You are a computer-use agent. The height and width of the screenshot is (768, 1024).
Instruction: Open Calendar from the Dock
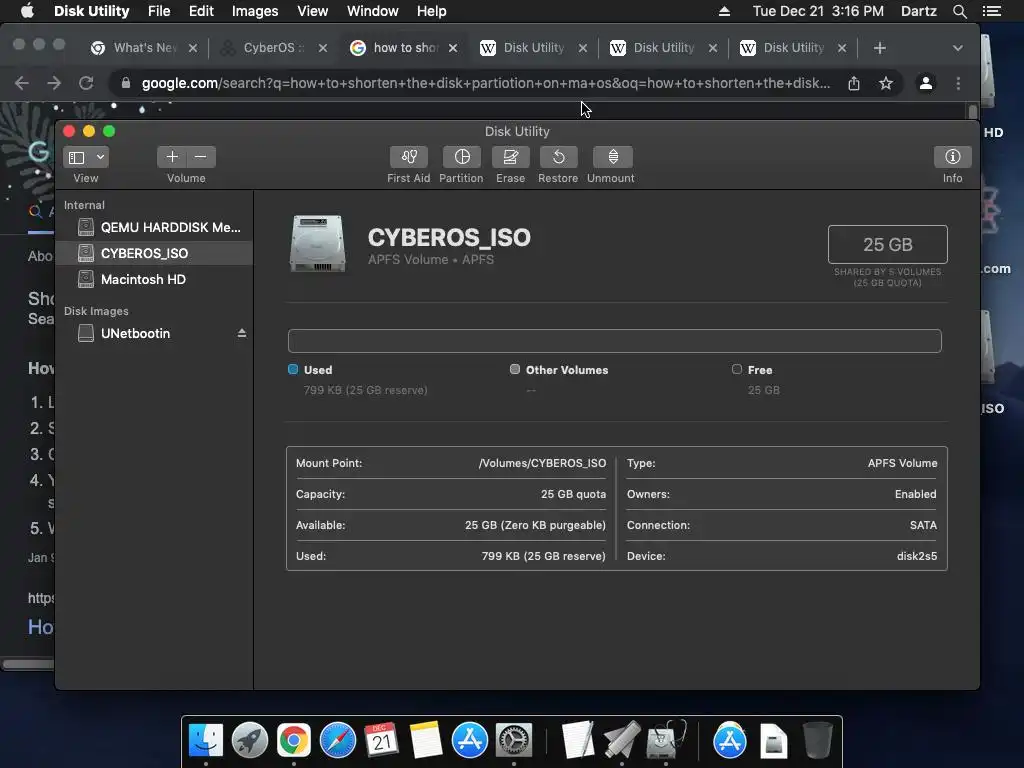381,741
